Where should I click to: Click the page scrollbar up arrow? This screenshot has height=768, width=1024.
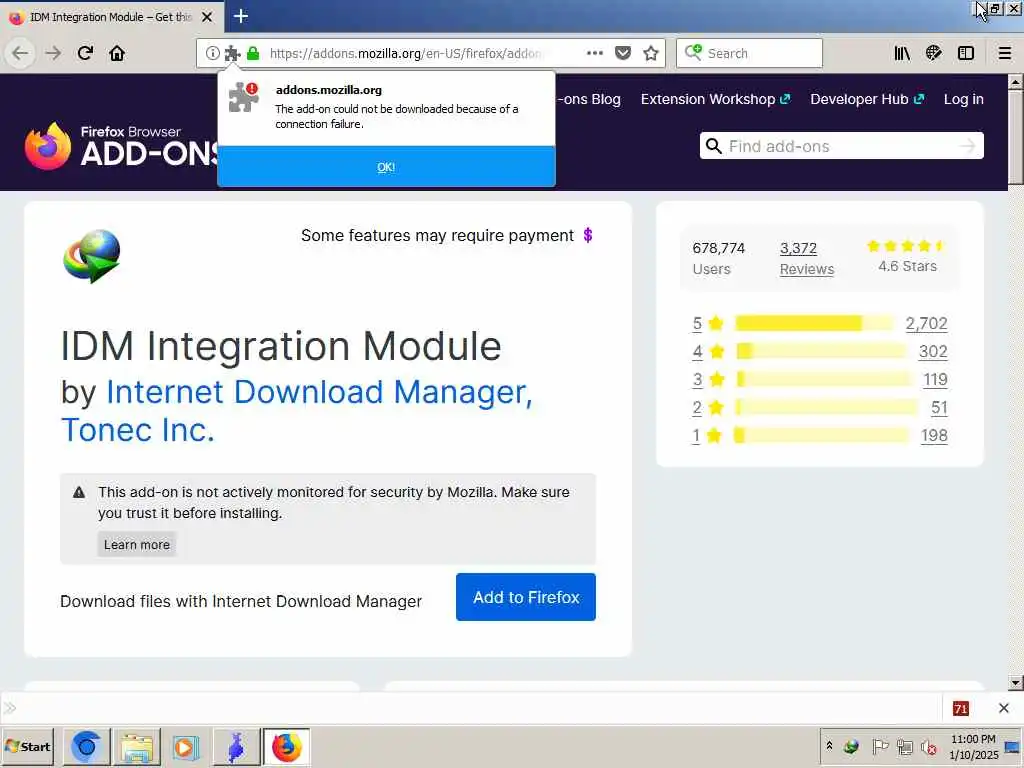[1015, 82]
